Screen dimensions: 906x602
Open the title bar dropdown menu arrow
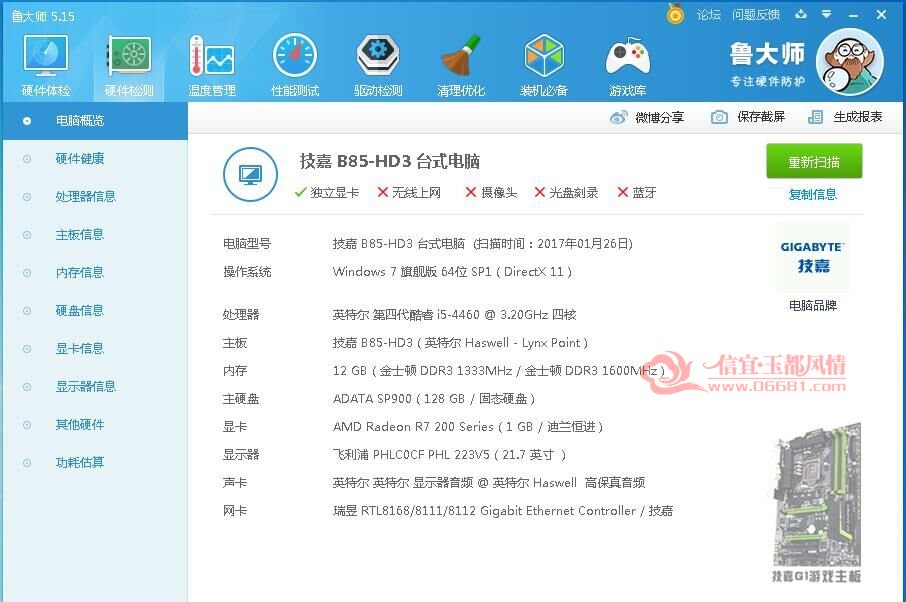click(827, 14)
